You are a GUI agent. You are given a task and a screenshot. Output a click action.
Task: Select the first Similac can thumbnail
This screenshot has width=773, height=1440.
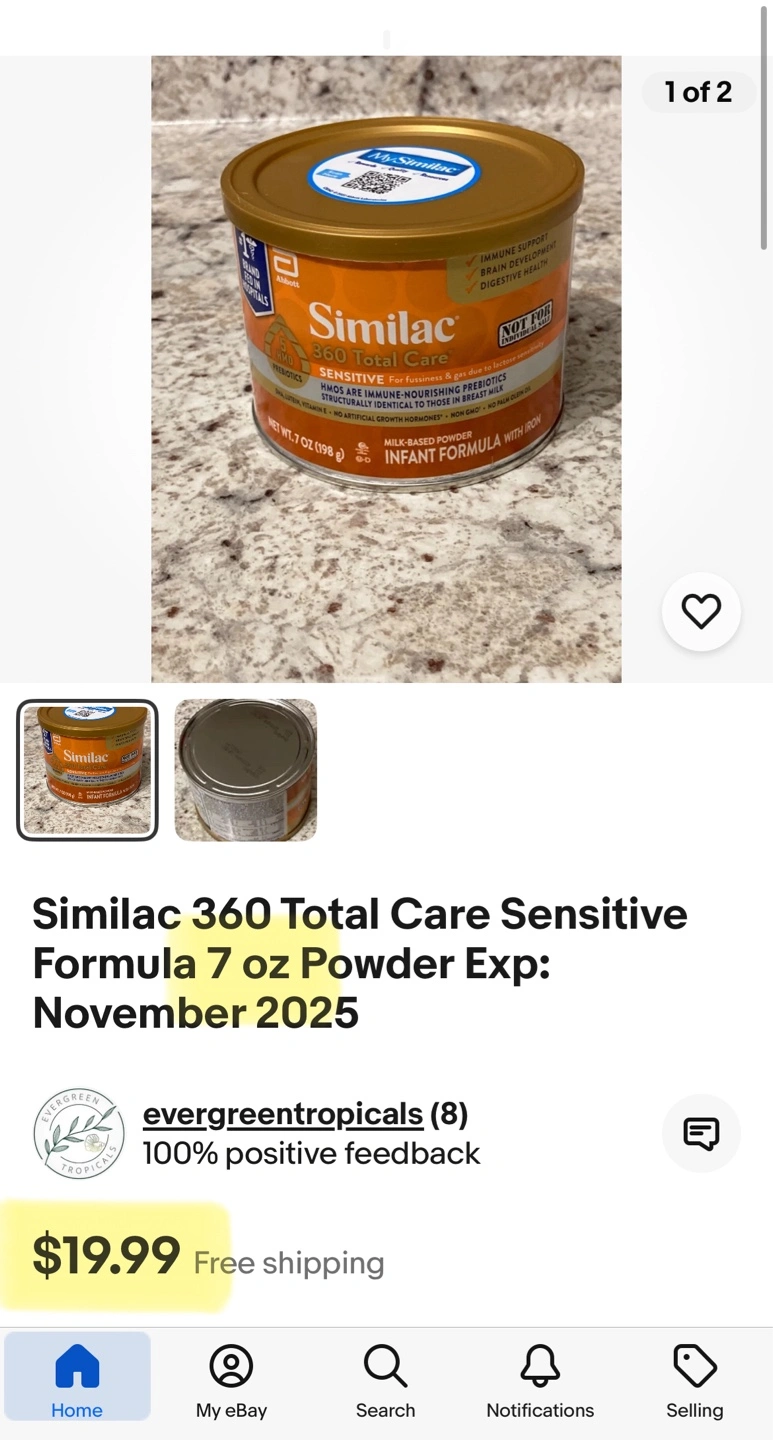(87, 770)
